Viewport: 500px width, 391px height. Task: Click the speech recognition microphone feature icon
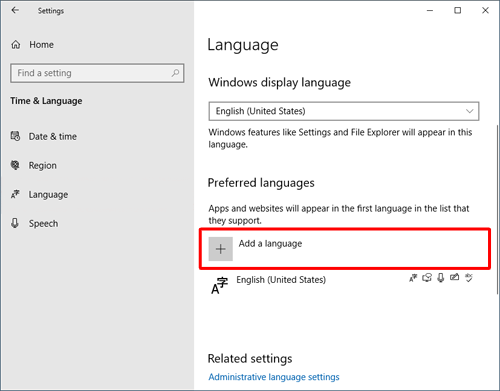(x=441, y=278)
